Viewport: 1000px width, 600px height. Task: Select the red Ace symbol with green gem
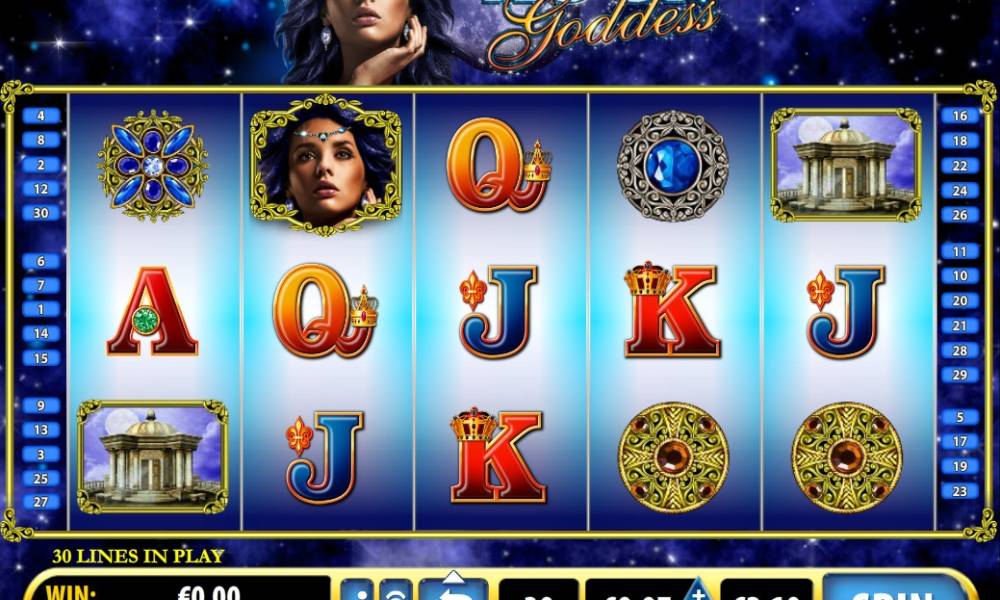tap(152, 311)
